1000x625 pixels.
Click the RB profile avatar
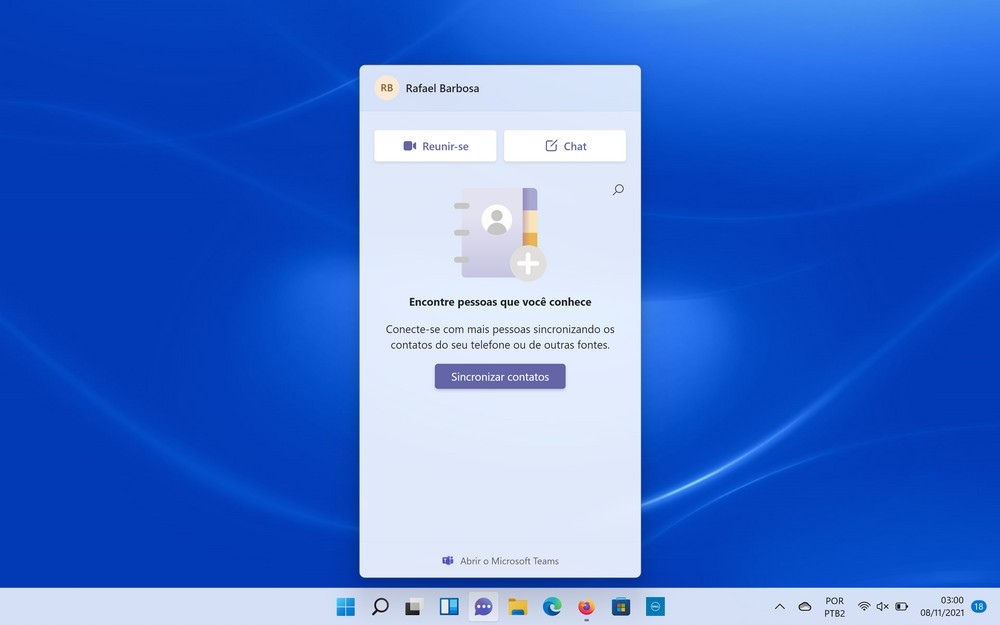pyautogui.click(x=386, y=88)
